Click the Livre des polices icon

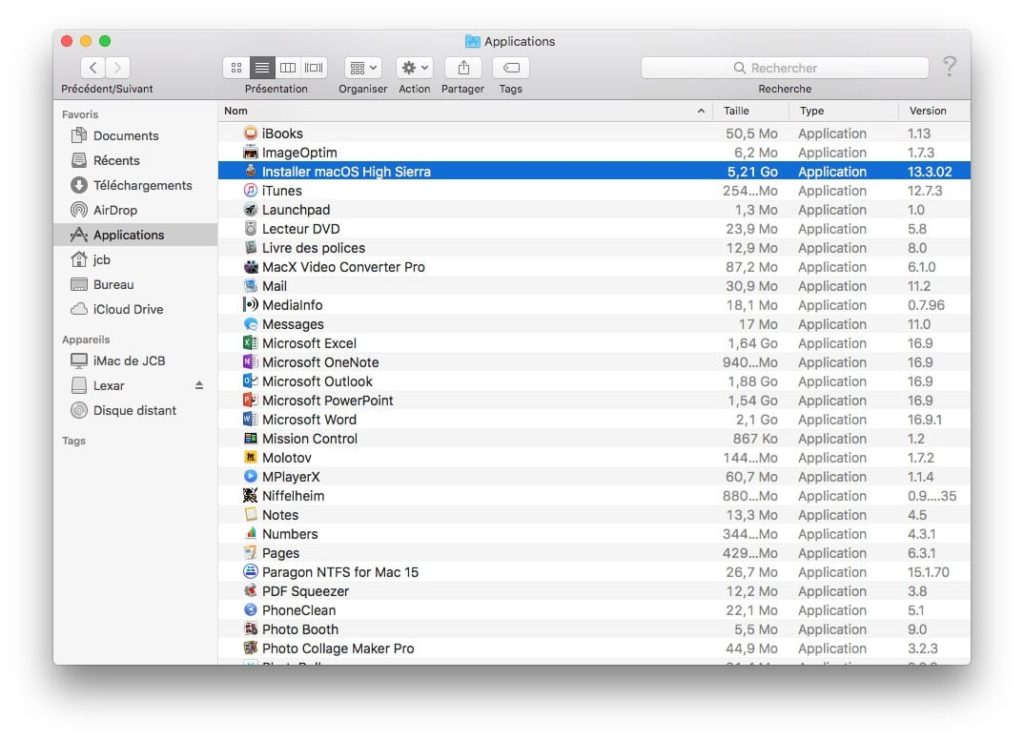(x=250, y=247)
